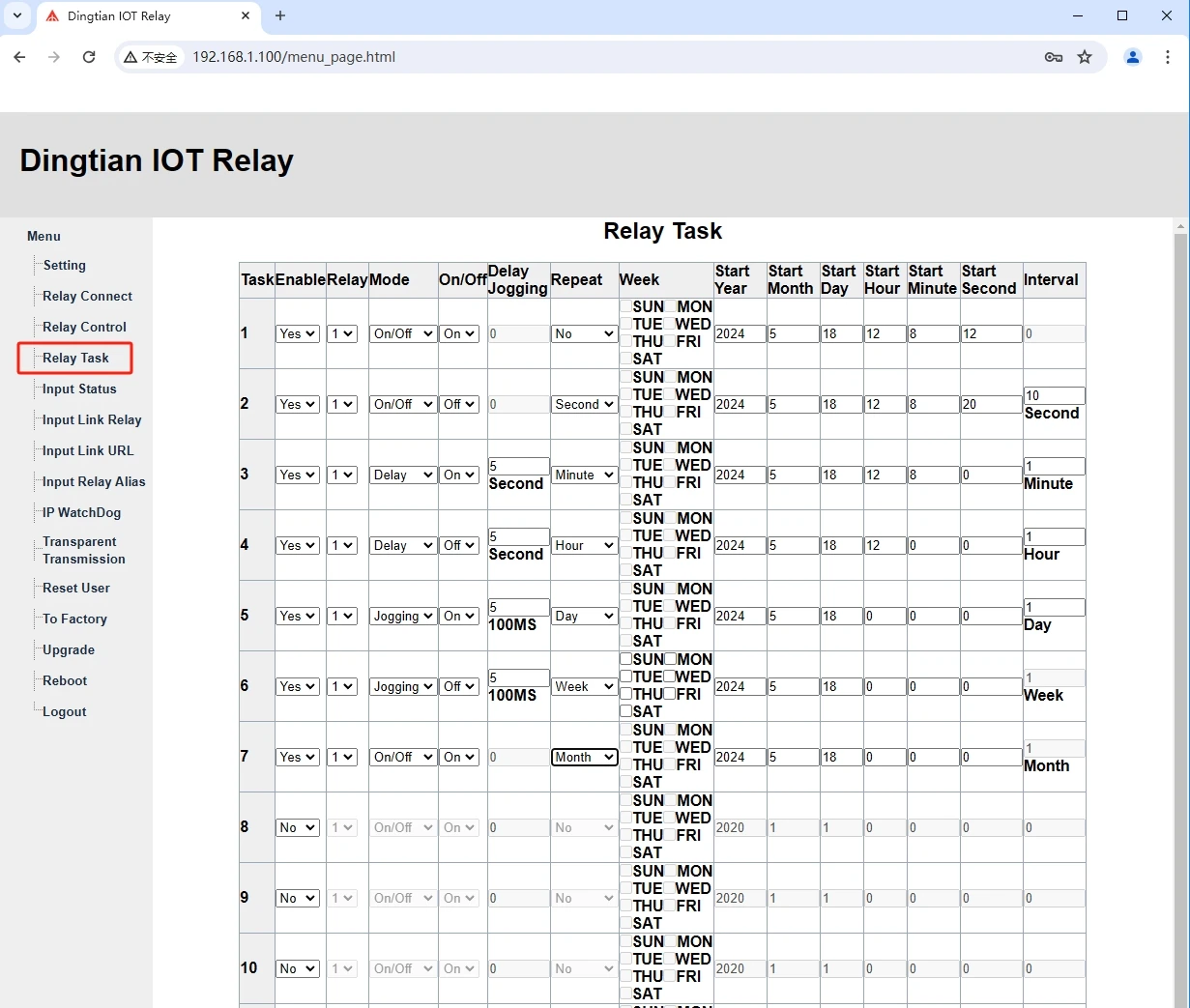
Task: Open a new browser tab with plus icon
Action: pos(280,15)
